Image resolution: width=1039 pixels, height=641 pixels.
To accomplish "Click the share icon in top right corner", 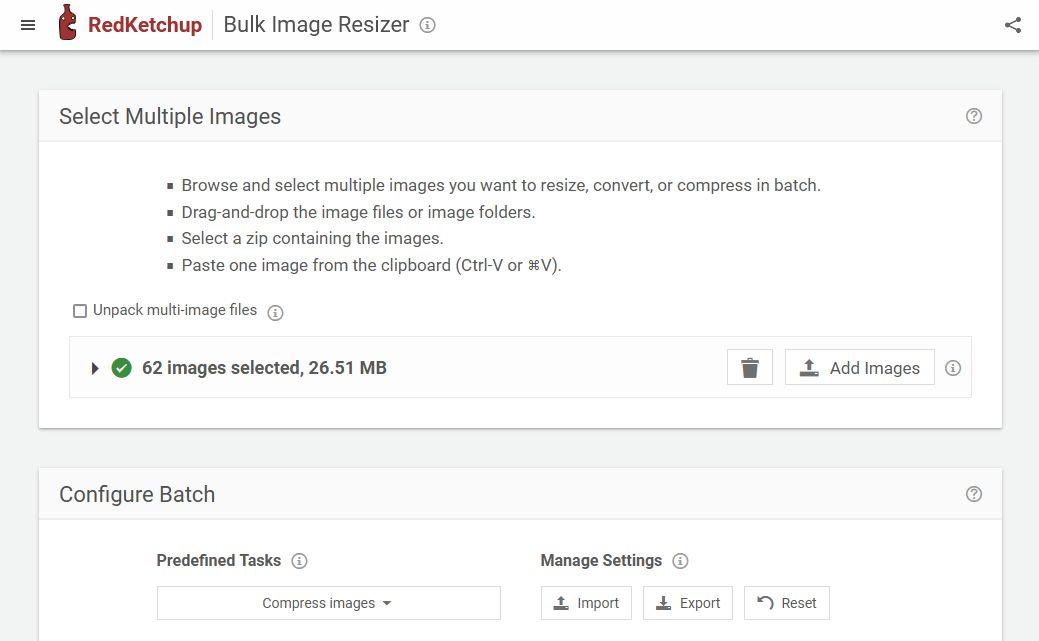I will (x=1014, y=25).
